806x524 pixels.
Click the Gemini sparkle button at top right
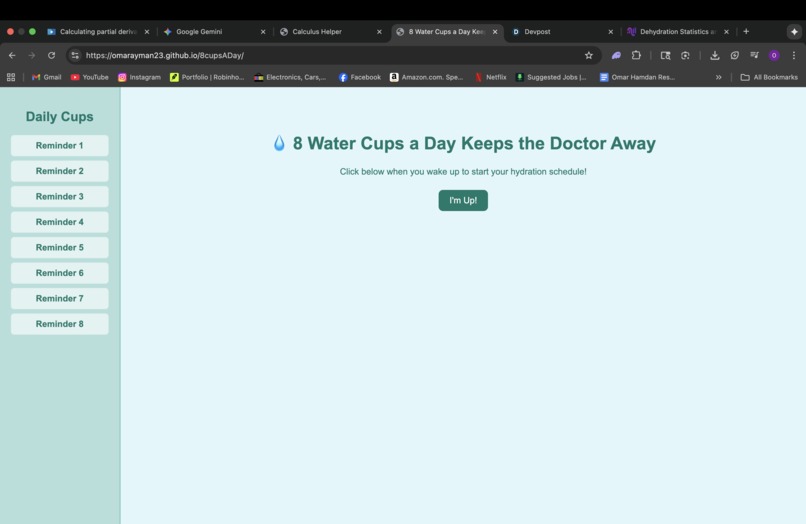[x=794, y=31]
